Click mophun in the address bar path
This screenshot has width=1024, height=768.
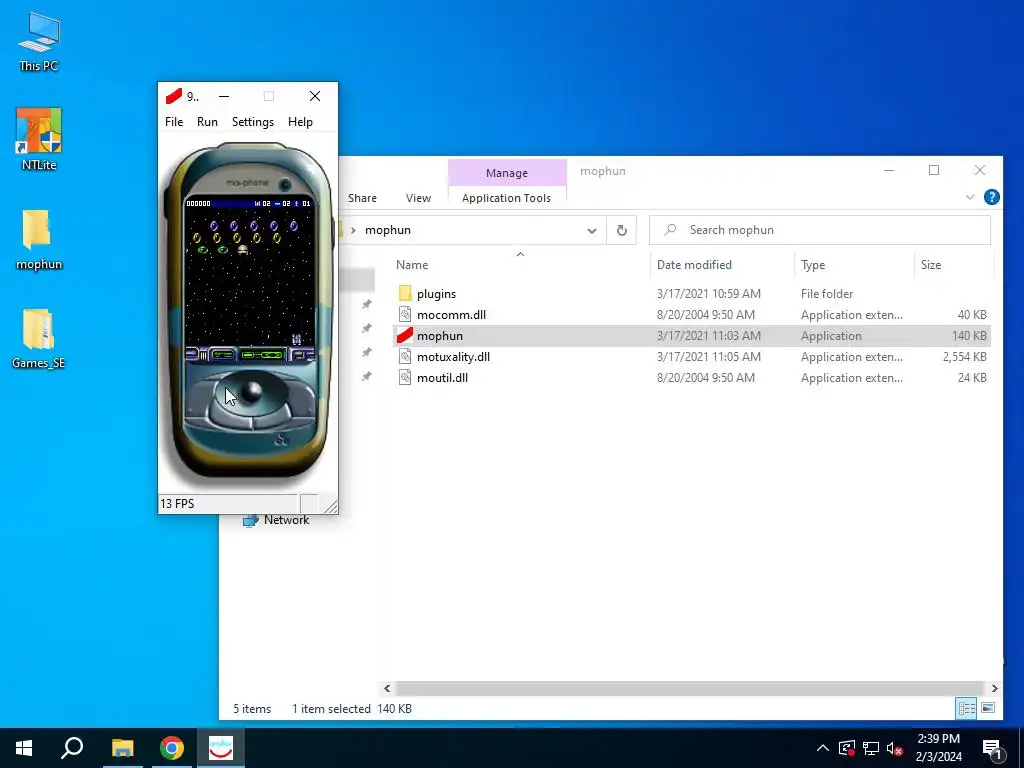388,230
